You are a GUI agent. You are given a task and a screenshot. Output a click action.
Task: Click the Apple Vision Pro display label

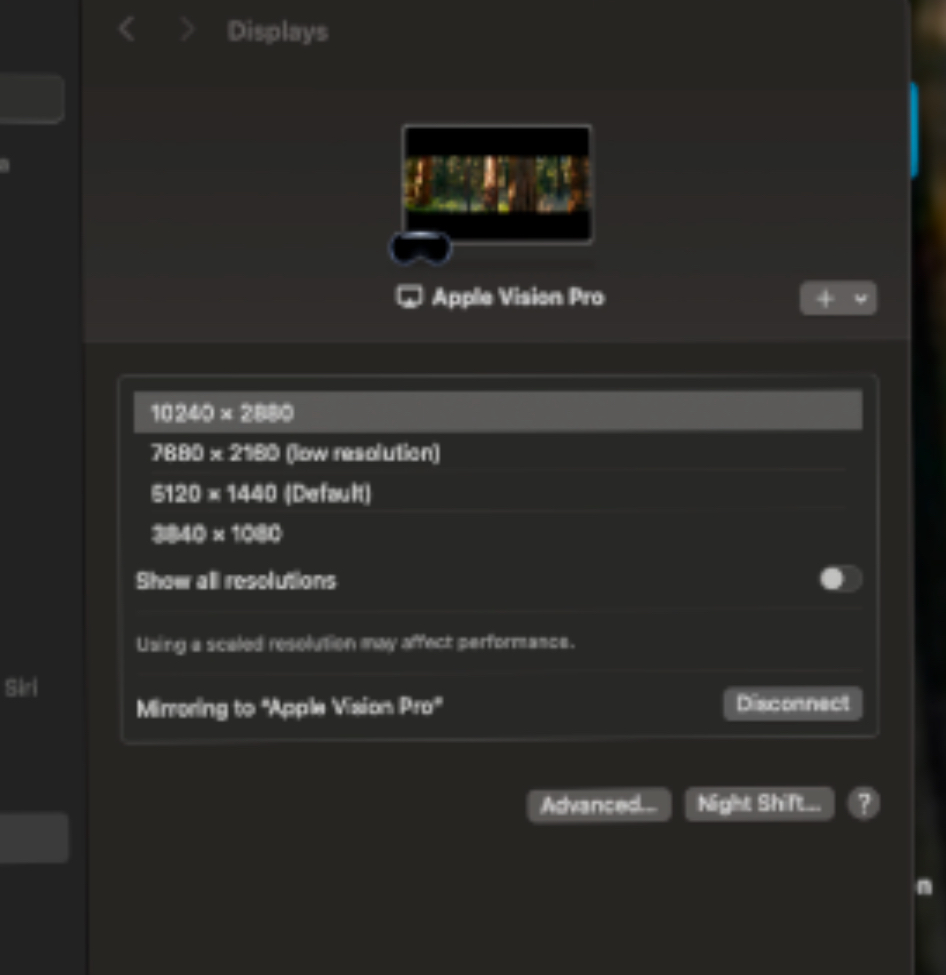pyautogui.click(x=518, y=297)
